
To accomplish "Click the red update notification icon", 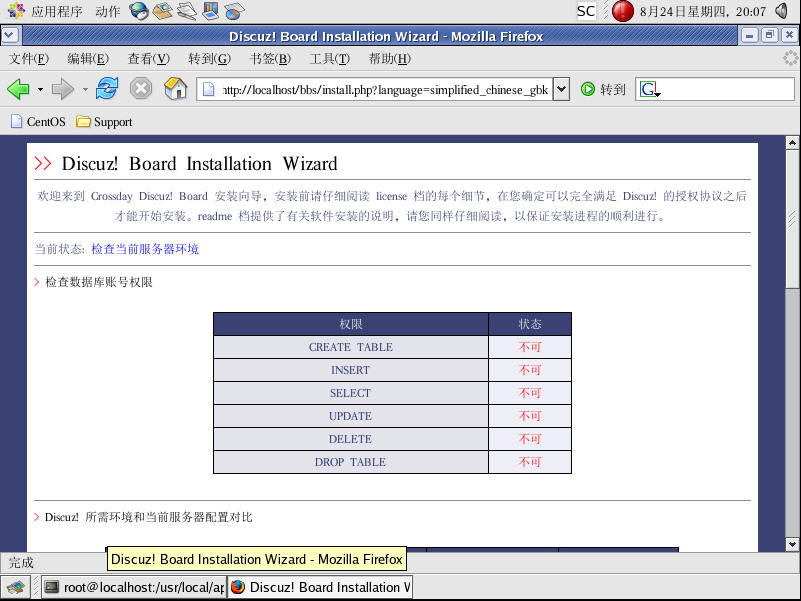I will pos(622,11).
